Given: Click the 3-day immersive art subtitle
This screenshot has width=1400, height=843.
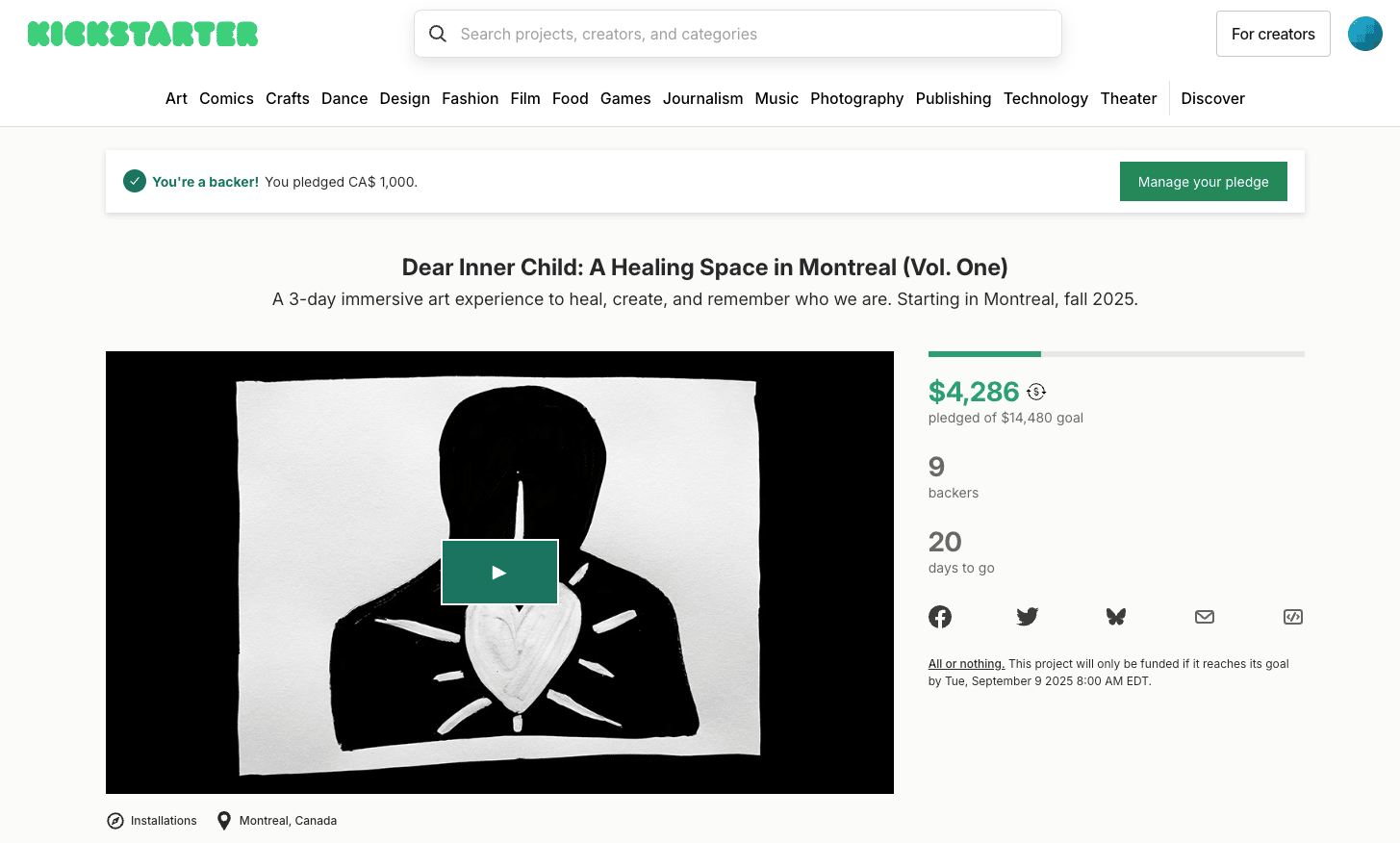Looking at the screenshot, I should (x=705, y=299).
